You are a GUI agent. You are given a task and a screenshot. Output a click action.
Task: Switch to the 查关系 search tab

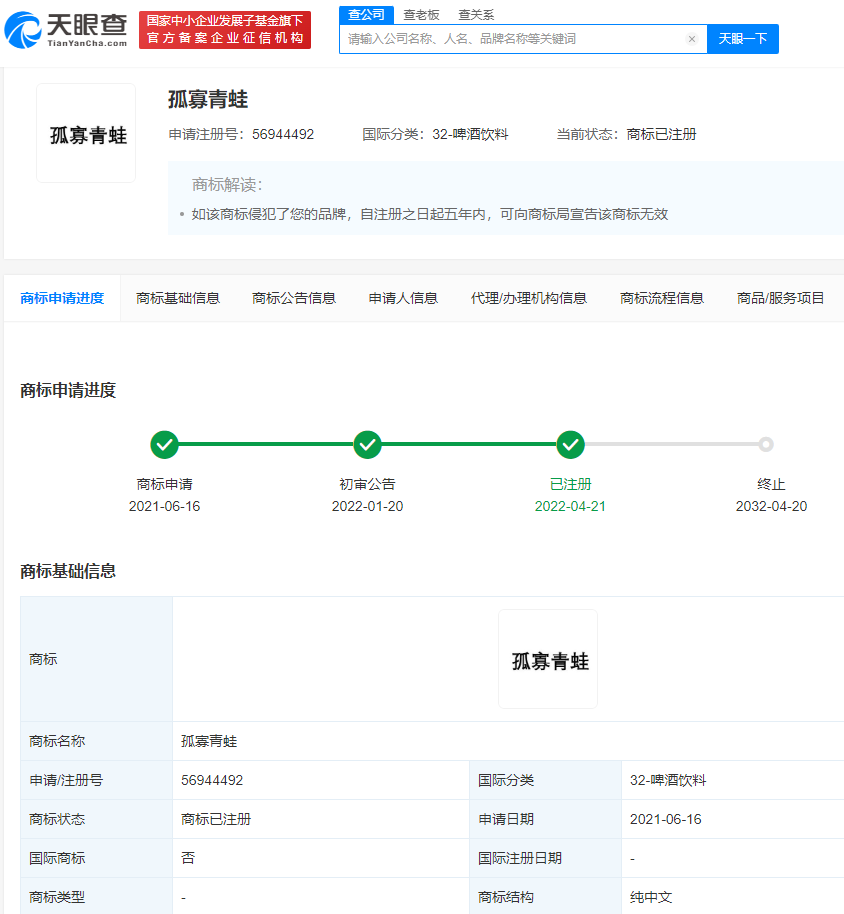click(476, 15)
